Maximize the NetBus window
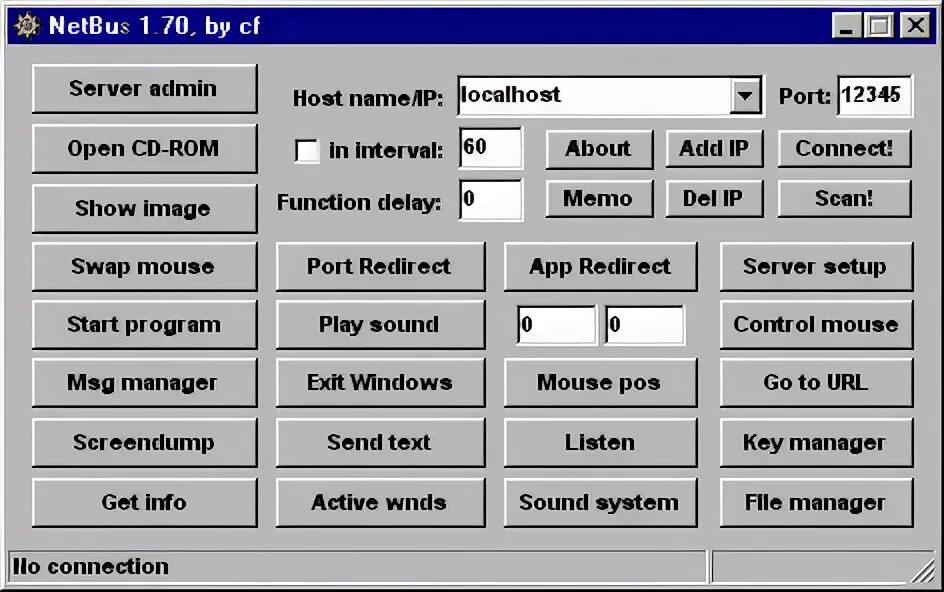Viewport: 944px width, 592px height. 879,26
